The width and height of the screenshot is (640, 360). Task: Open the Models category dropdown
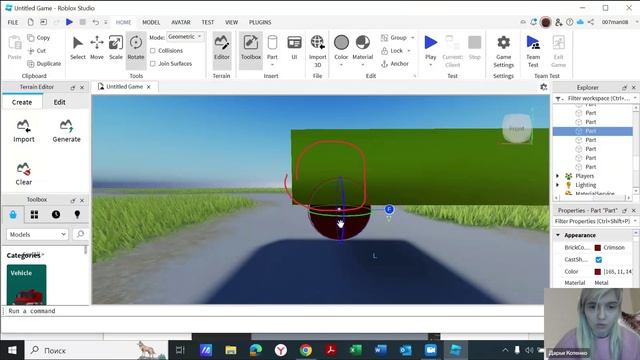(x=37, y=234)
